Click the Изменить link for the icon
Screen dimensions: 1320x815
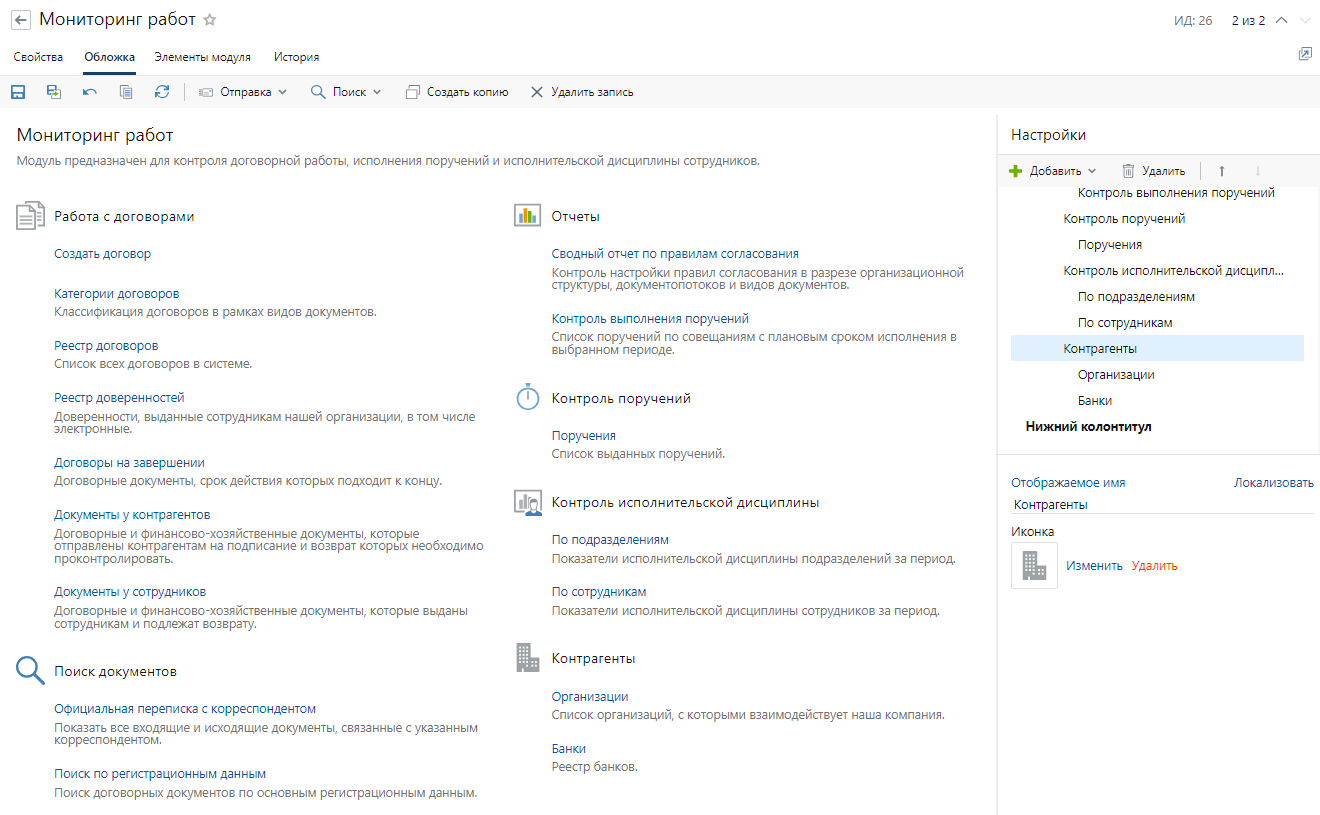point(1094,566)
